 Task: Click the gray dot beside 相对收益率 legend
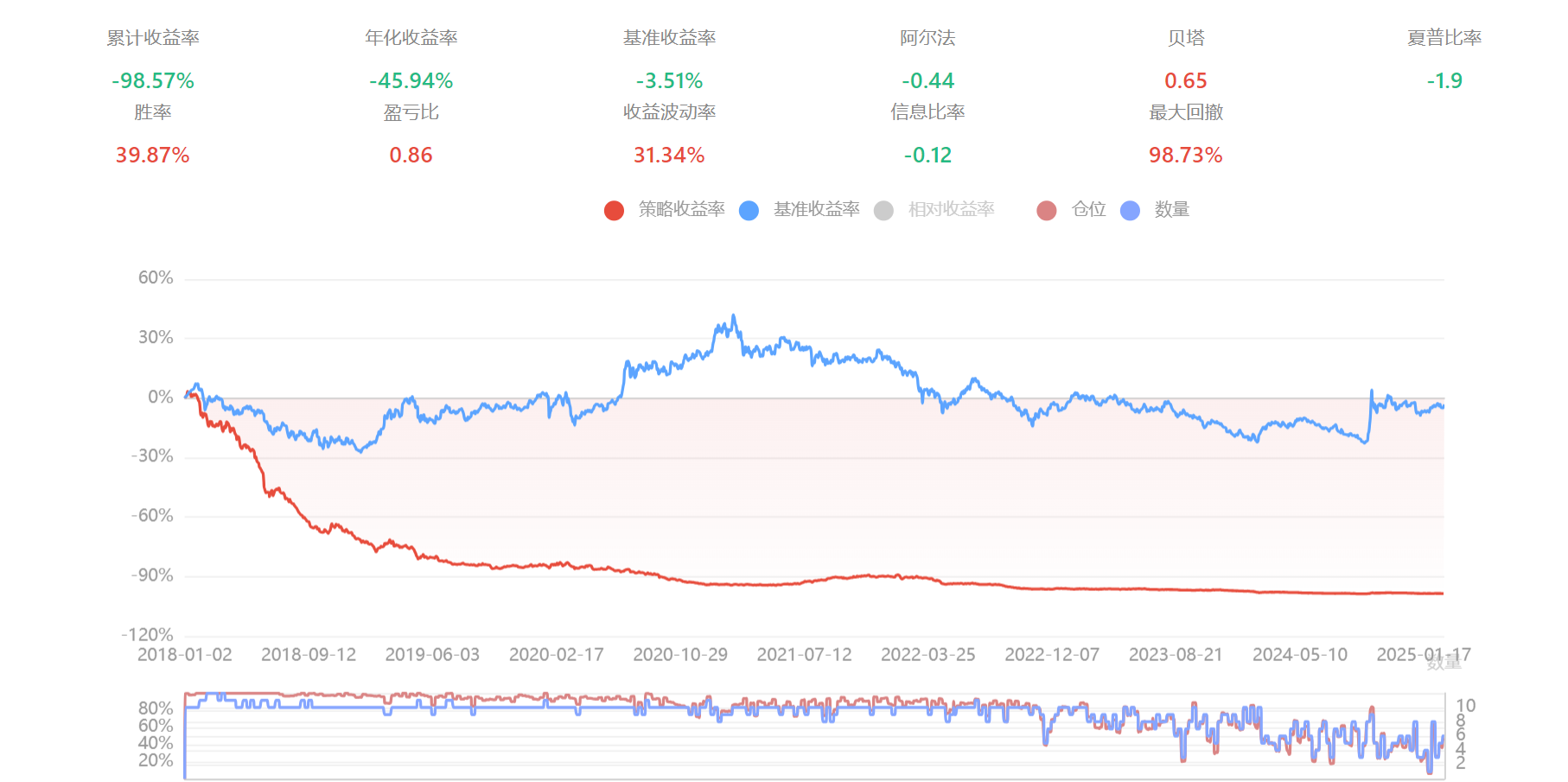[x=883, y=210]
